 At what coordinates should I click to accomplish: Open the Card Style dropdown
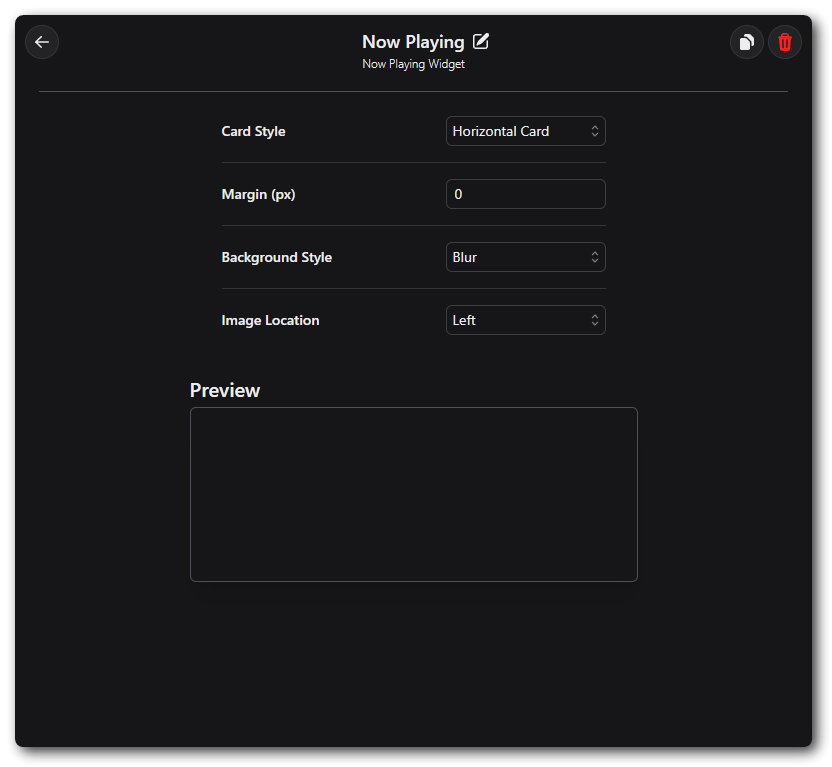[x=525, y=131]
